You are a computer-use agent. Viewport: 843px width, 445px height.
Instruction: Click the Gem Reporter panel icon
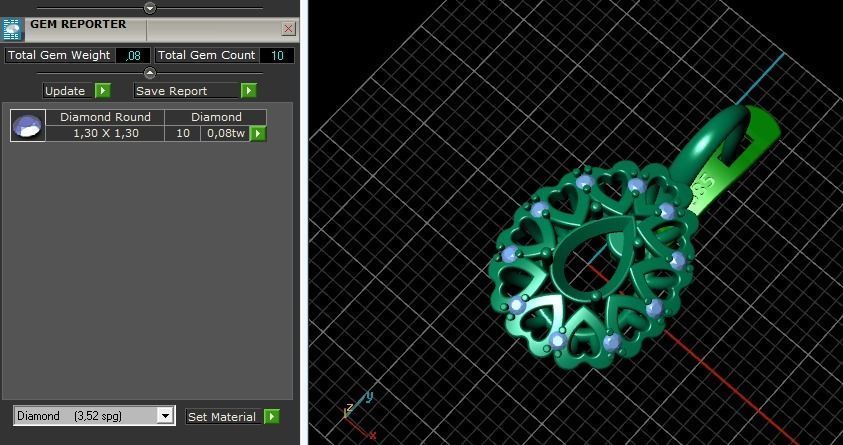tap(12, 29)
